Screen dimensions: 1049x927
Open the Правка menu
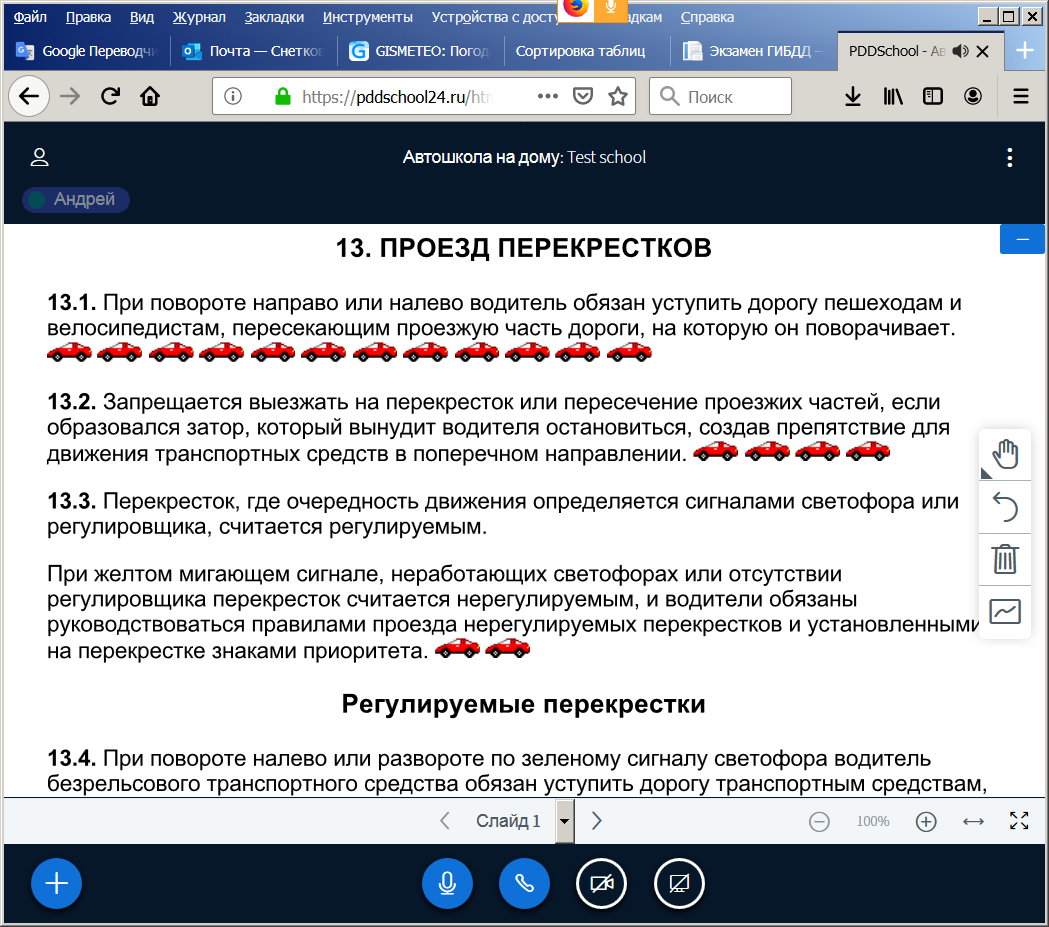click(88, 17)
